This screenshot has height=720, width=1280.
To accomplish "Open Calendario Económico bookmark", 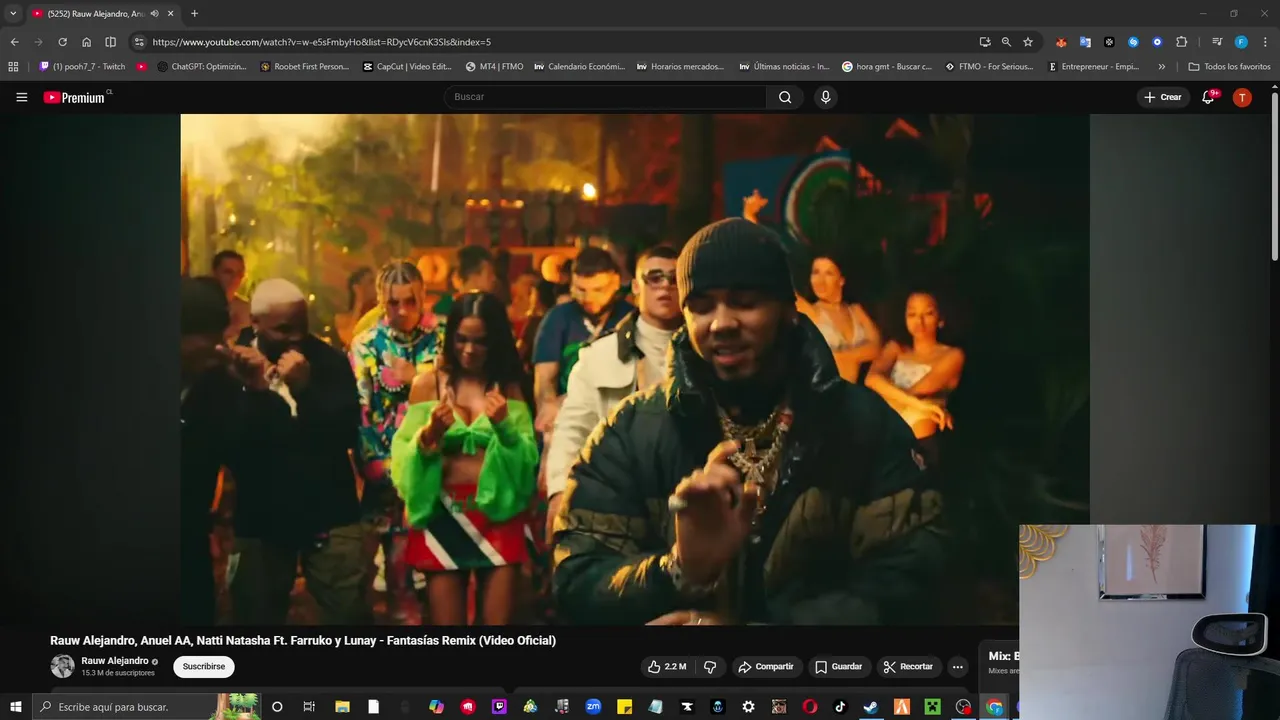I will point(580,67).
